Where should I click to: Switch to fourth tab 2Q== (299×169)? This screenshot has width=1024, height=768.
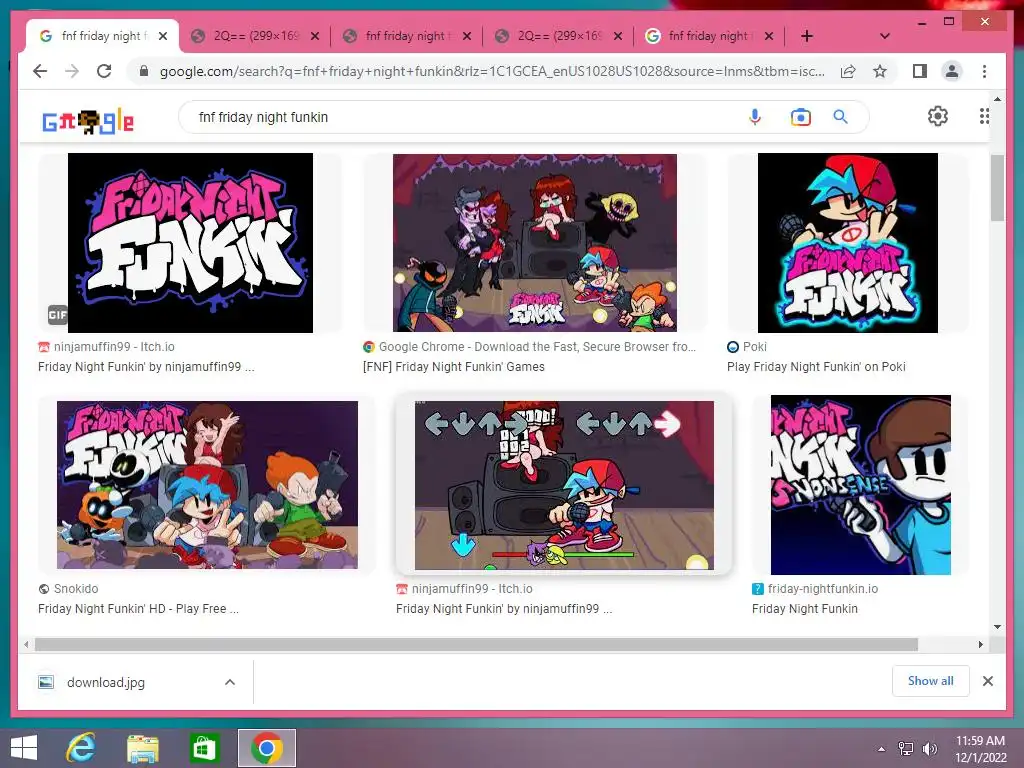pyautogui.click(x=560, y=36)
